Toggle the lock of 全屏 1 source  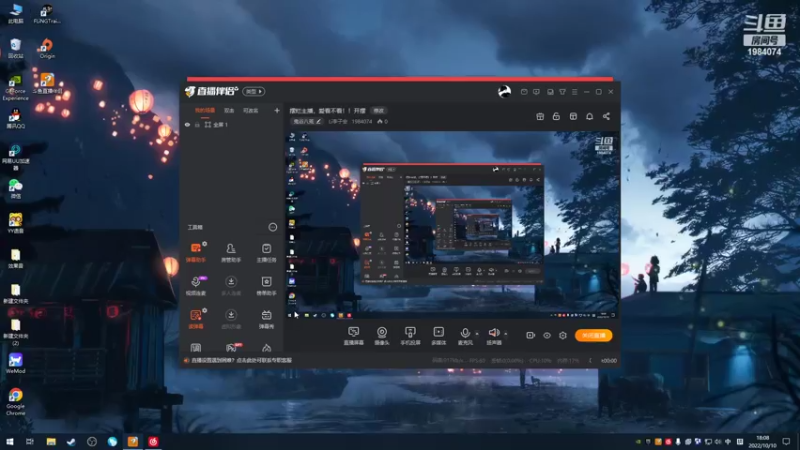197,125
